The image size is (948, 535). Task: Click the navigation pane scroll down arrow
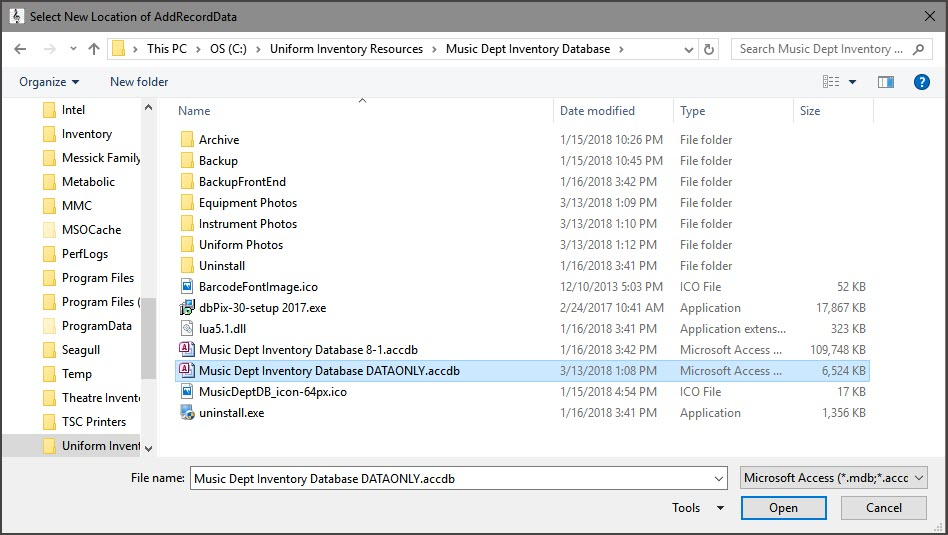click(149, 449)
